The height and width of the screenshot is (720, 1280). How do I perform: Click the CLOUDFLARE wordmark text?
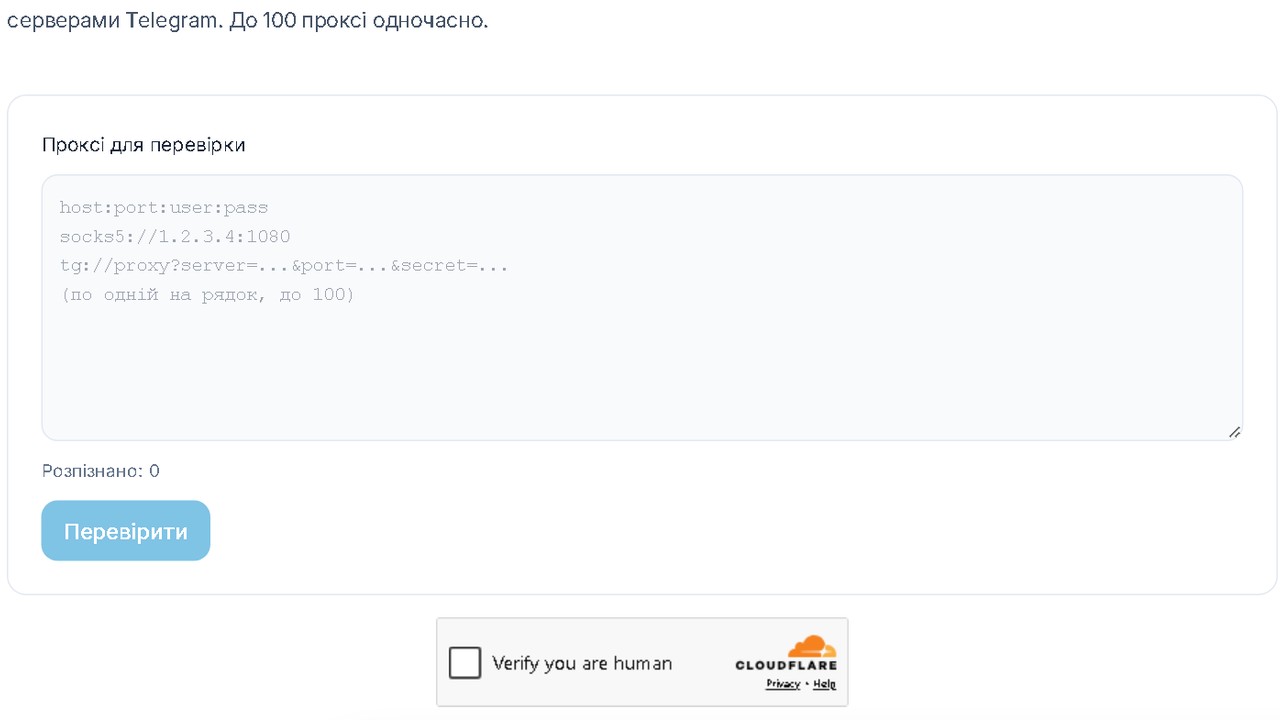[x=786, y=665]
